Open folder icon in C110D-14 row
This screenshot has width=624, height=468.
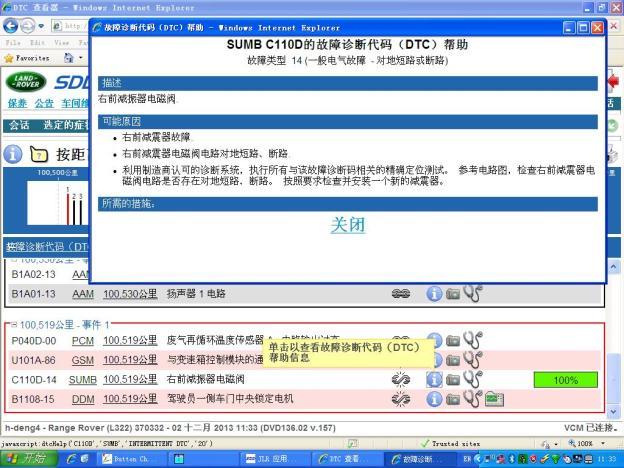coord(452,380)
